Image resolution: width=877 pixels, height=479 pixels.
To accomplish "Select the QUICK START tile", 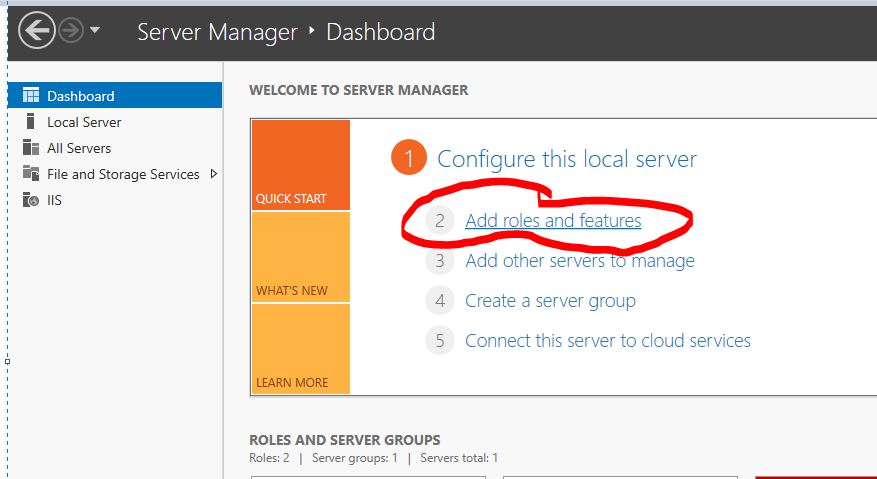I will click(x=300, y=165).
